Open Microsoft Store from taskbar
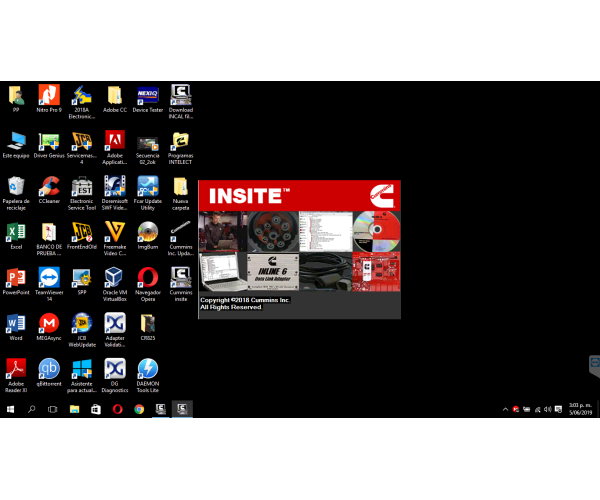The image size is (600, 500). pyautogui.click(x=96, y=409)
